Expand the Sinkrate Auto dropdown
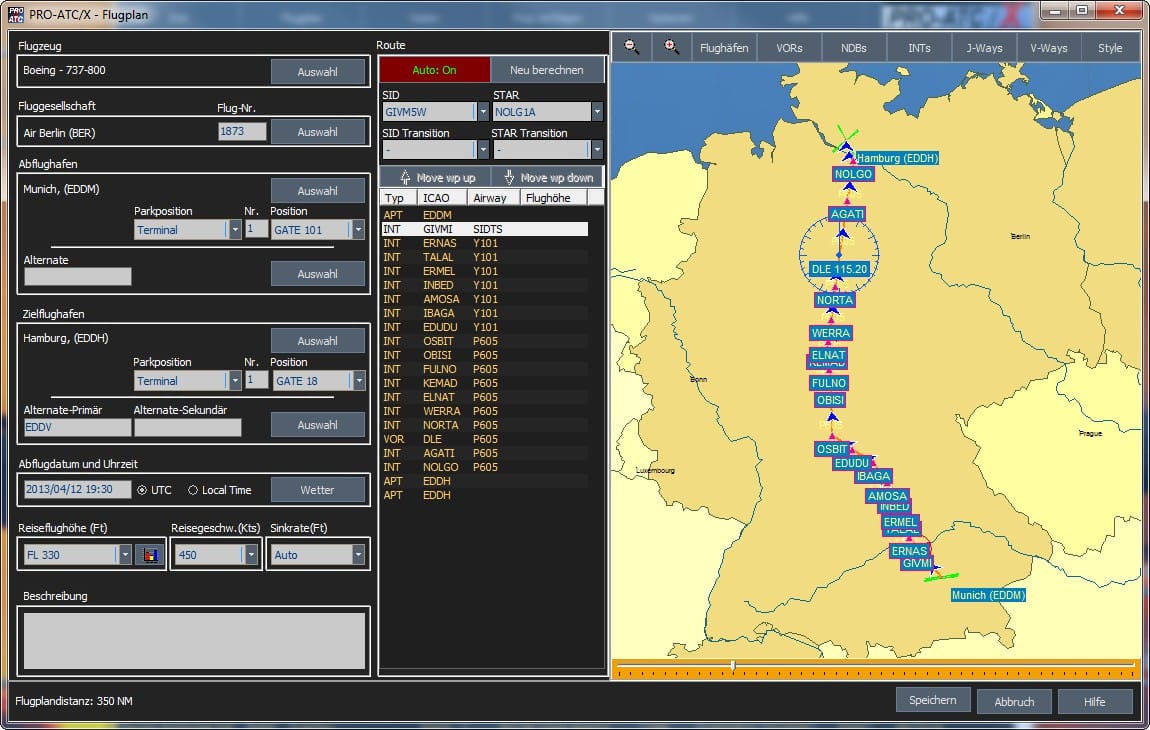1150x730 pixels. [x=358, y=555]
